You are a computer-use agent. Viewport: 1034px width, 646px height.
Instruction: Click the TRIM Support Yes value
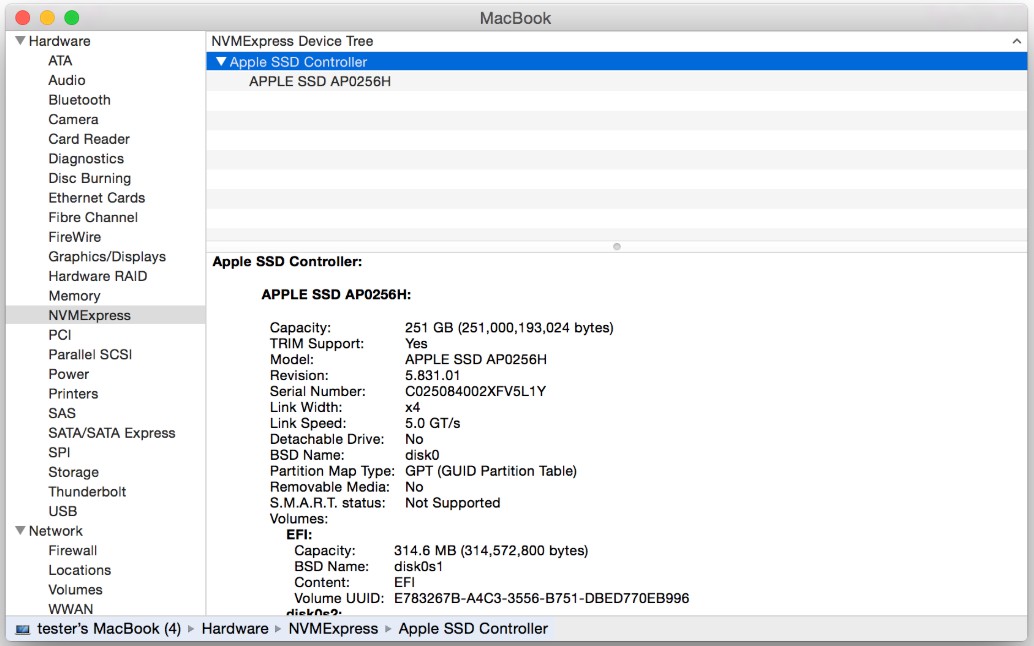point(415,343)
